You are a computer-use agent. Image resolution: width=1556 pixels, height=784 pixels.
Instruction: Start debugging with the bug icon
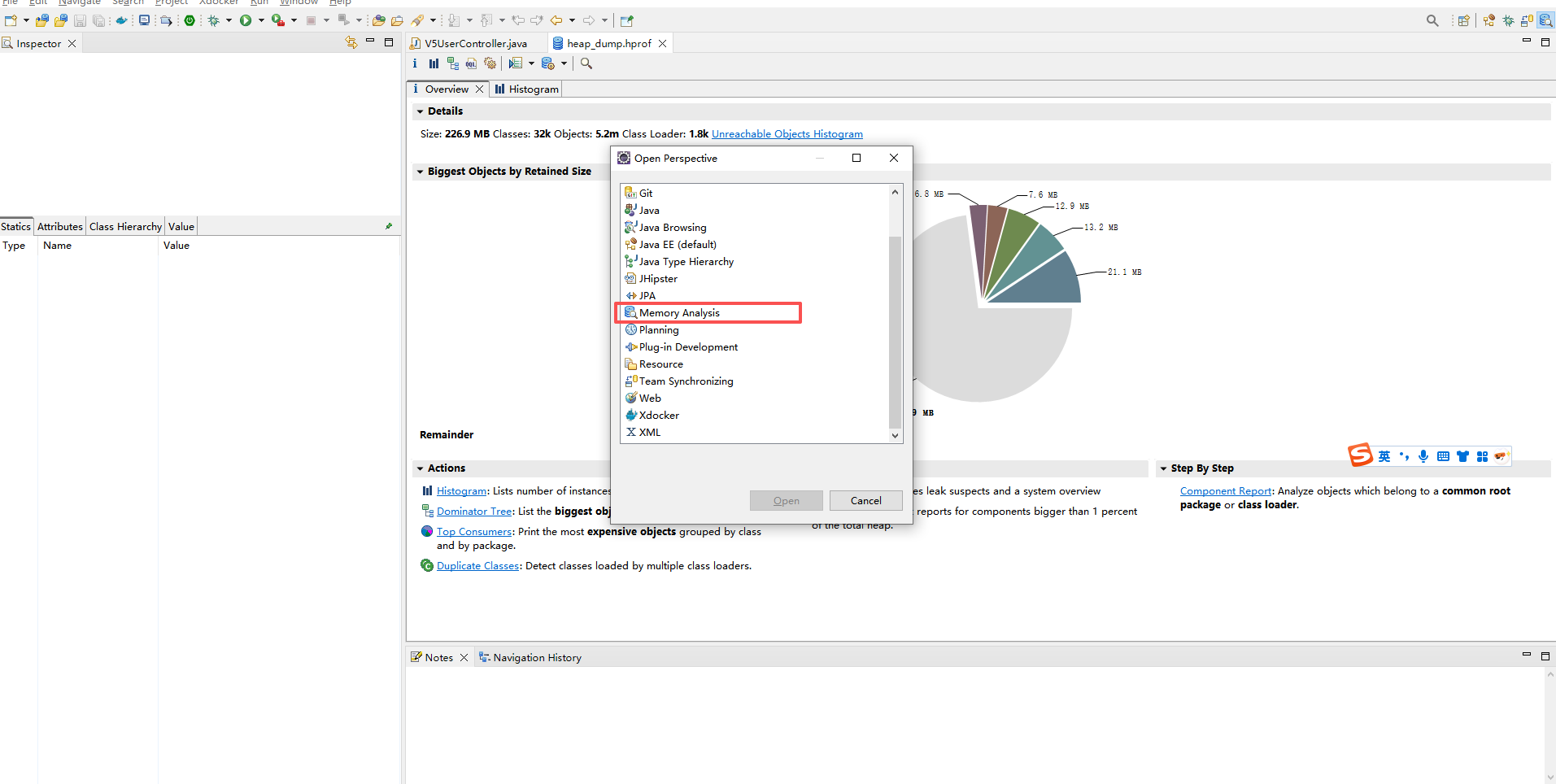pos(214,20)
